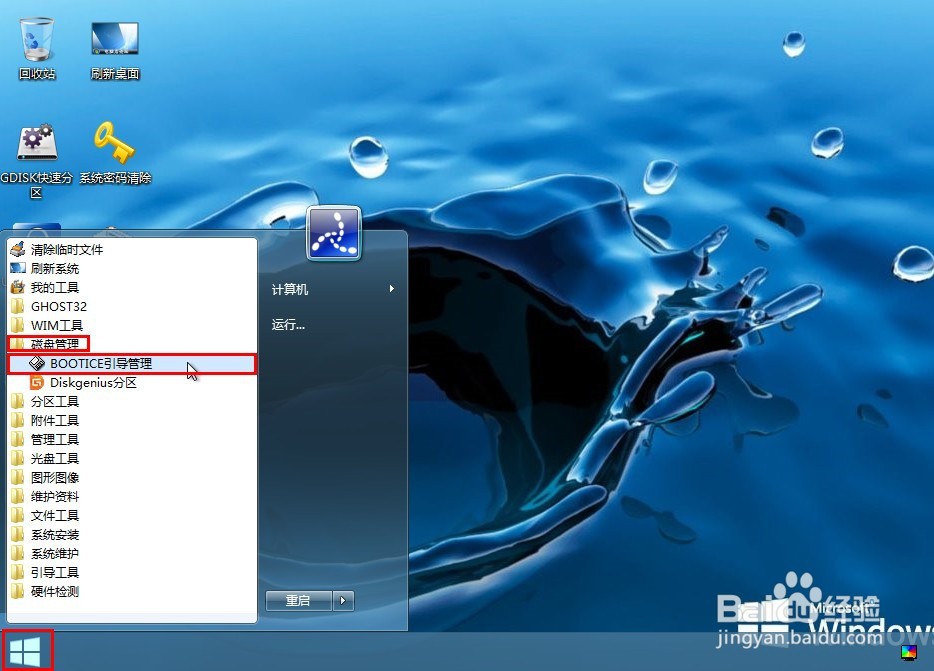This screenshot has width=934, height=671.
Task: Expand the 系统维护 folder
Action: 132,554
